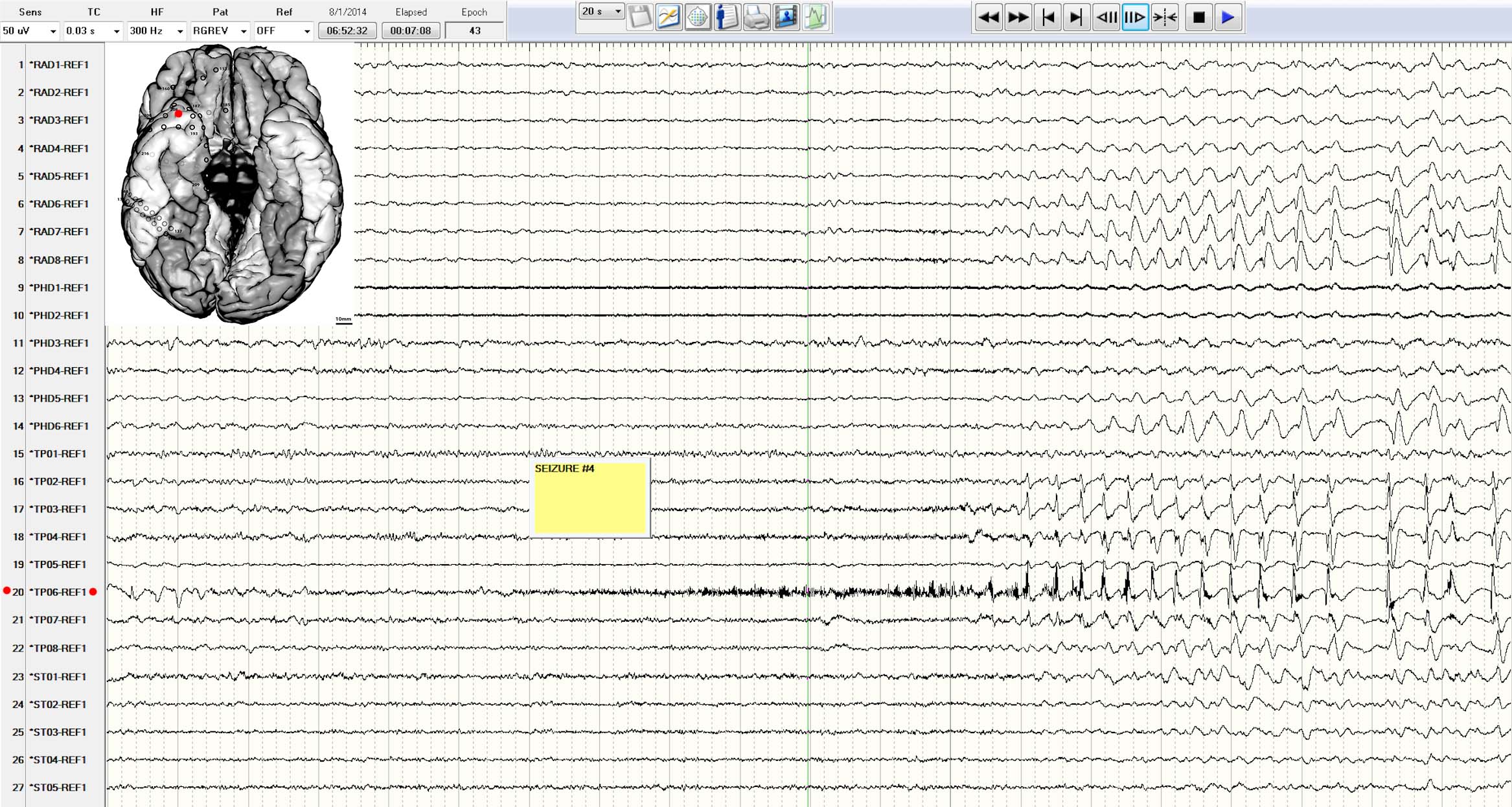Click the fast rewind double-arrow button
This screenshot has height=807, width=1512.
[989, 17]
